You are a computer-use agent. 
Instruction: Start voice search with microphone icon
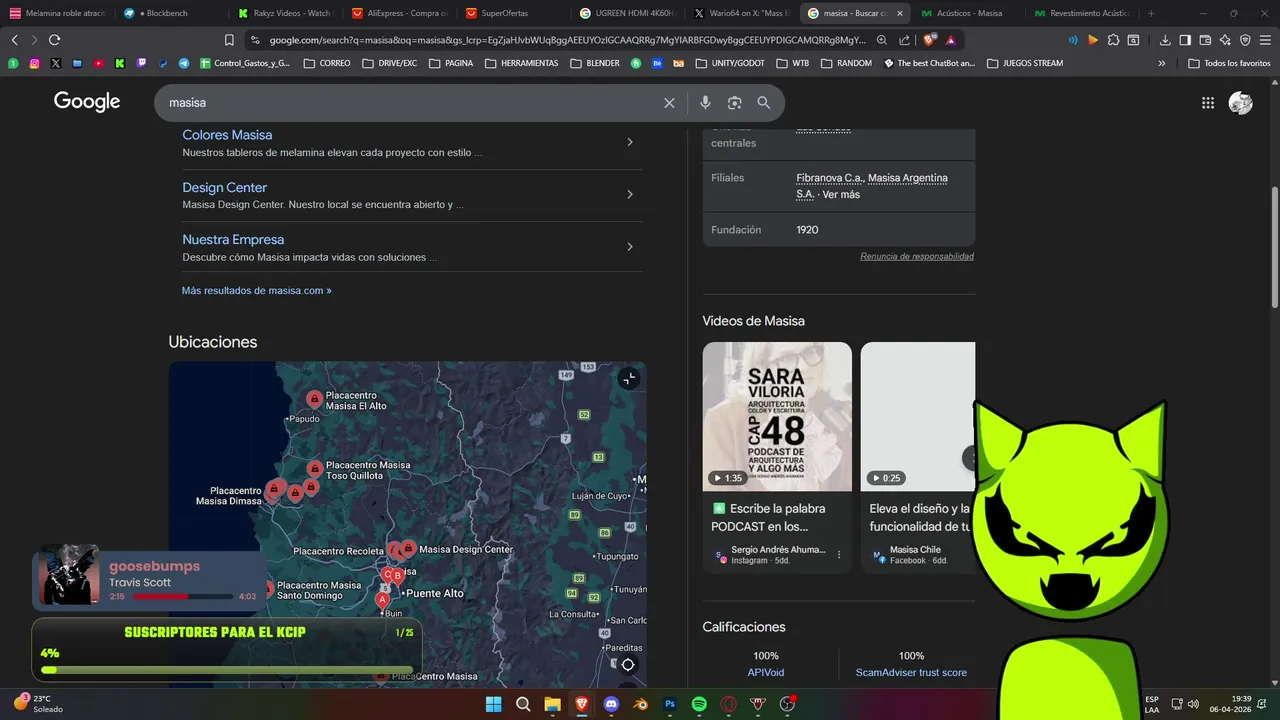point(705,103)
